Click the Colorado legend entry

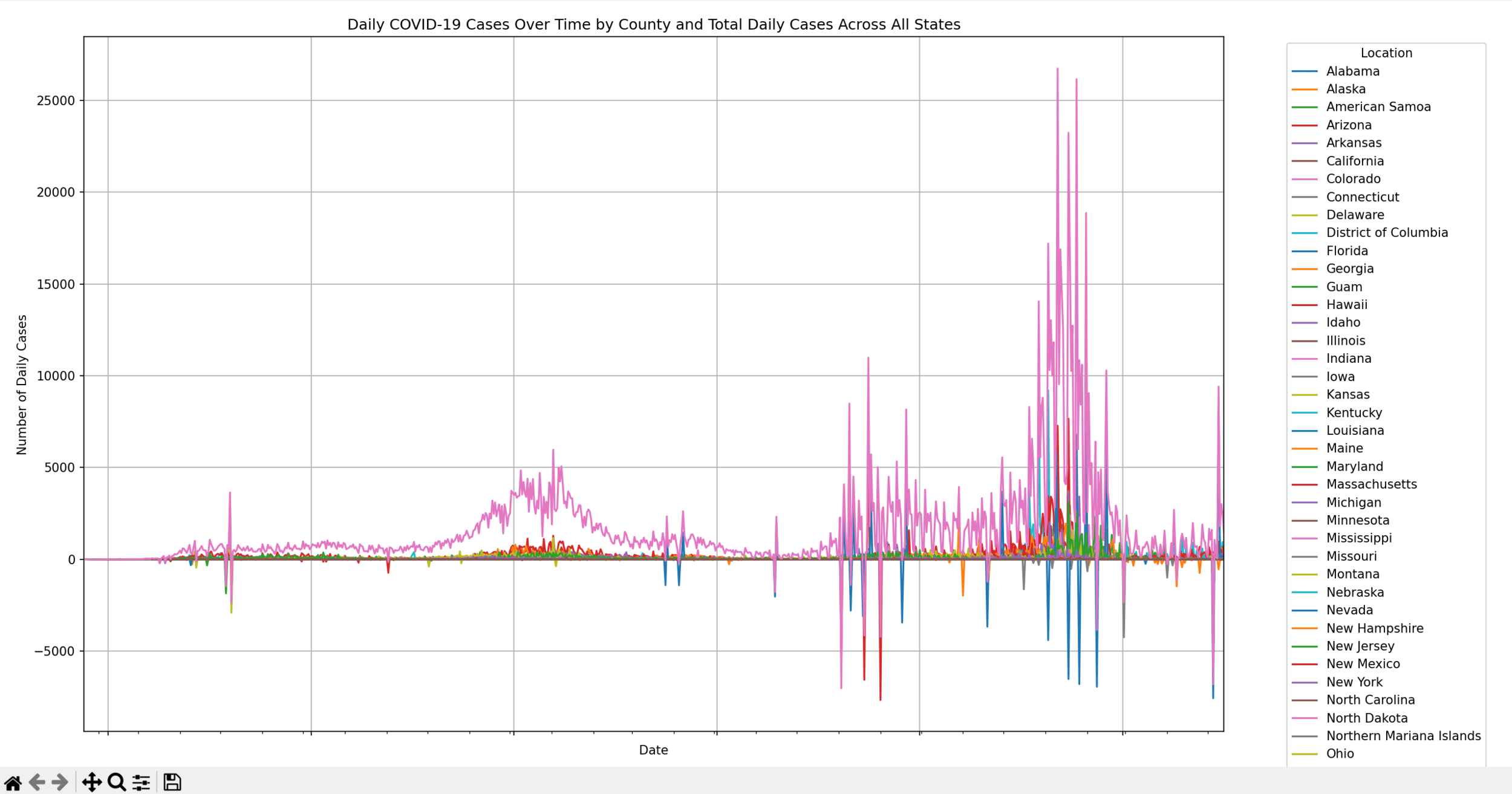[1353, 179]
